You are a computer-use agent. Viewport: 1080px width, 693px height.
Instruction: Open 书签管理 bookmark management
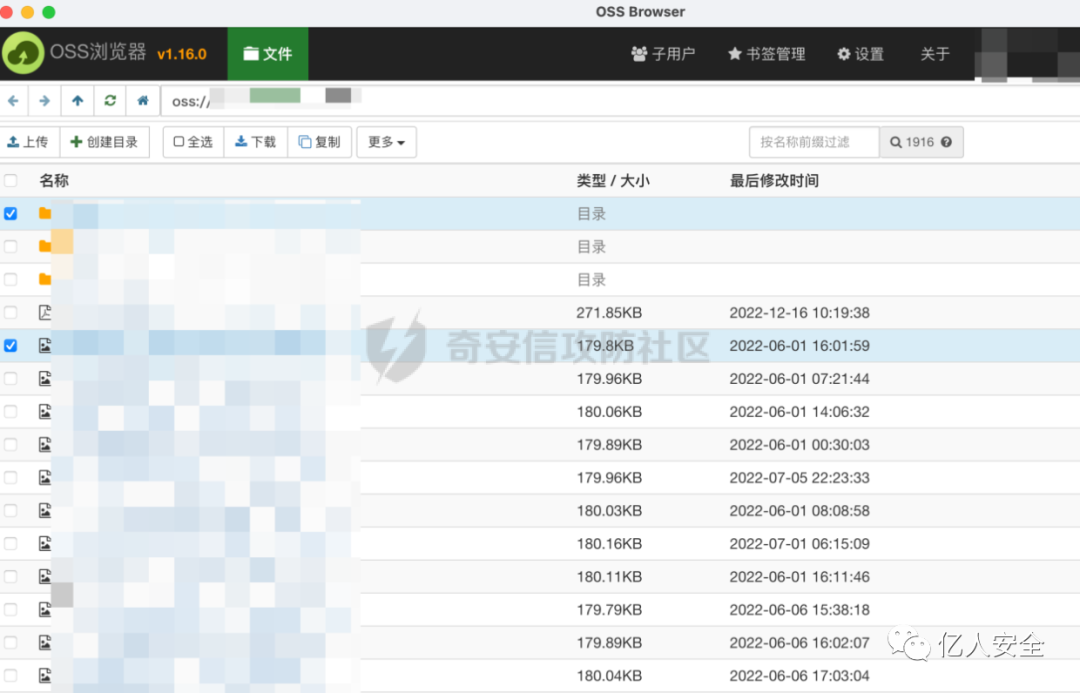point(767,54)
